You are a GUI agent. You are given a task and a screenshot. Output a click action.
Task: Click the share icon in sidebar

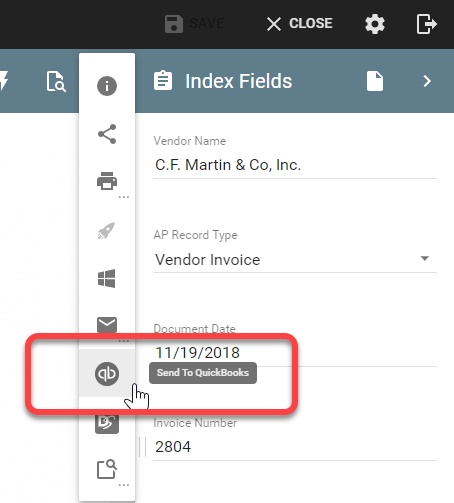[x=107, y=134]
